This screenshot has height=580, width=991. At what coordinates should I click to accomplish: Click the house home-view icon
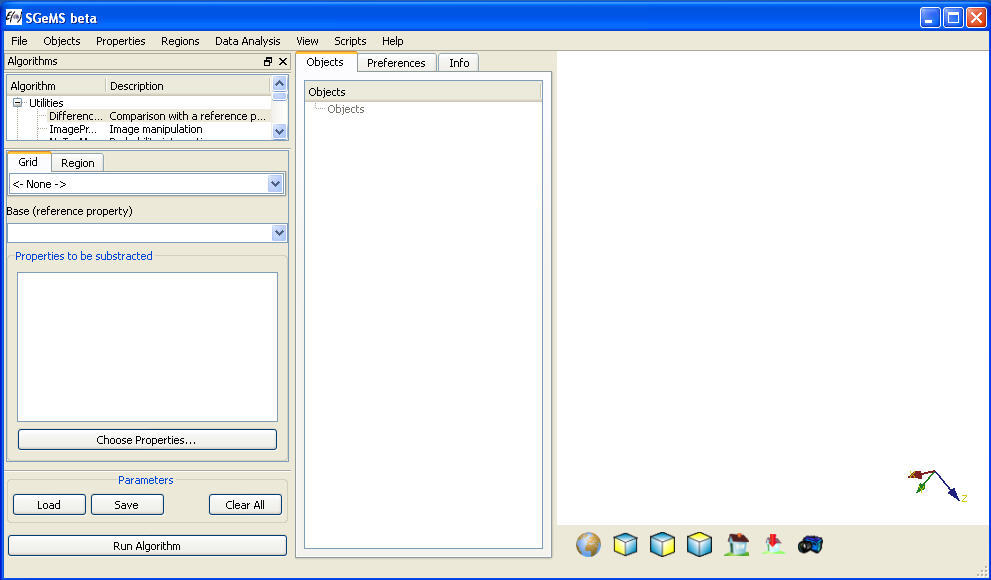tap(737, 545)
